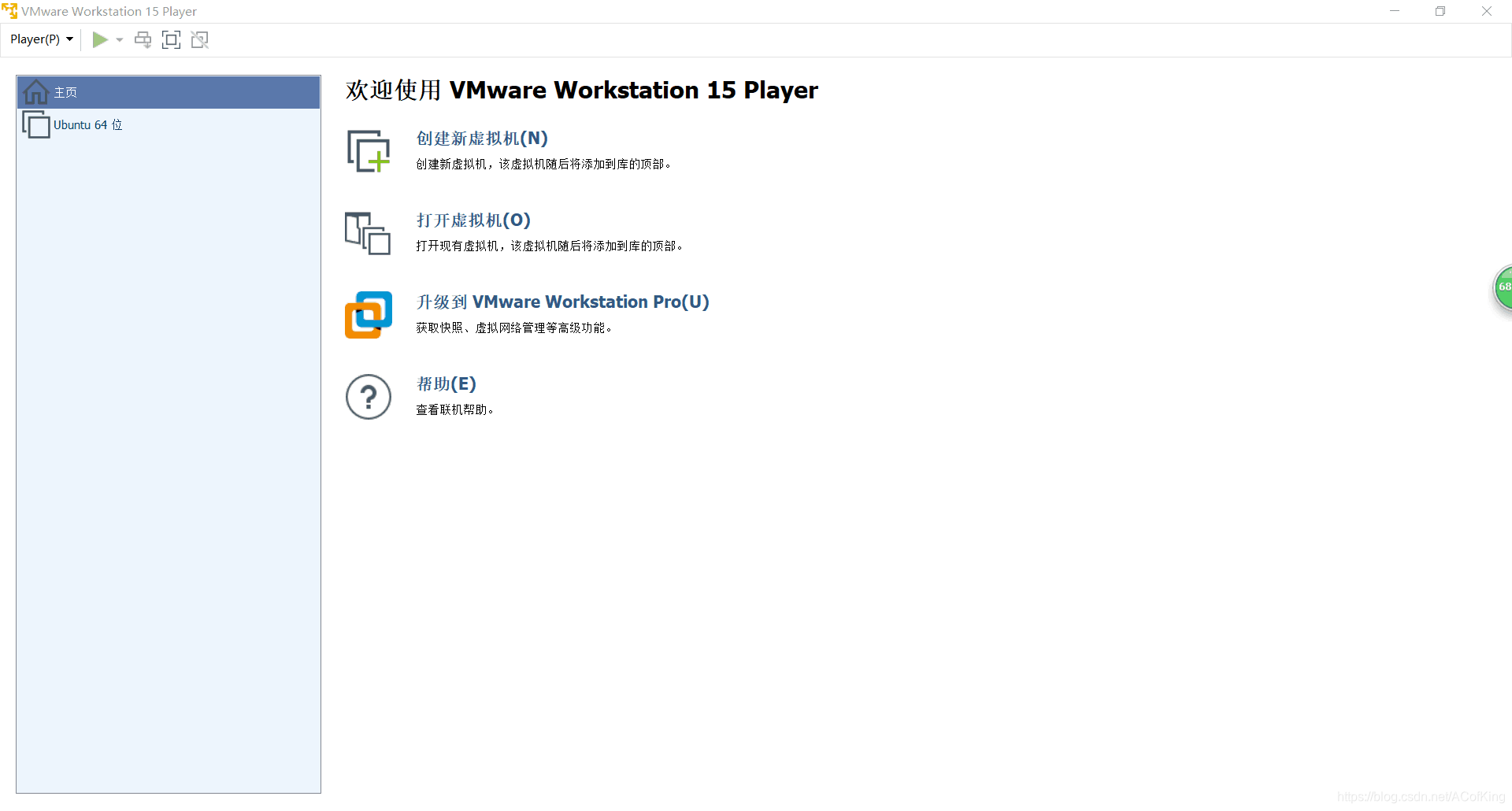This screenshot has width=1512, height=811.
Task: Click 升级到 VMware Workstation Pro(U) link
Action: click(x=562, y=302)
